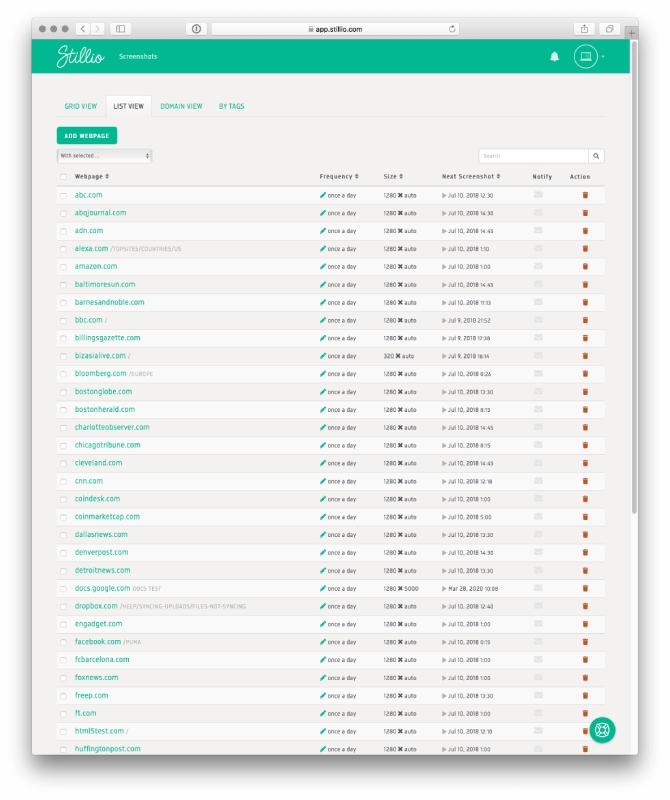Click '1280 x 5000' size for docs.google.com
Viewport: 670px width, 800px height.
pos(401,588)
